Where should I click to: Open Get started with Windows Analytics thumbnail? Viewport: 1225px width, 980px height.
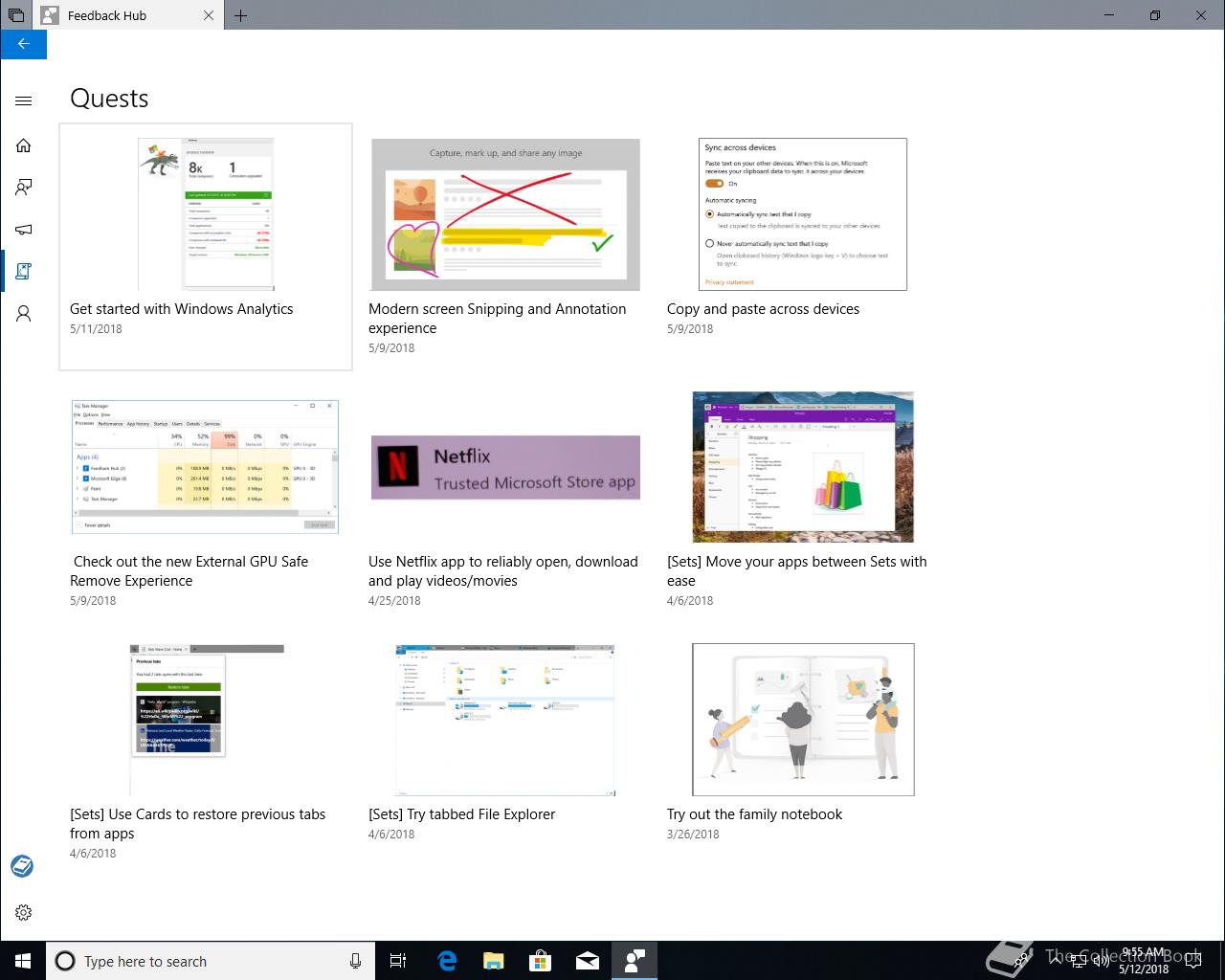click(x=206, y=214)
